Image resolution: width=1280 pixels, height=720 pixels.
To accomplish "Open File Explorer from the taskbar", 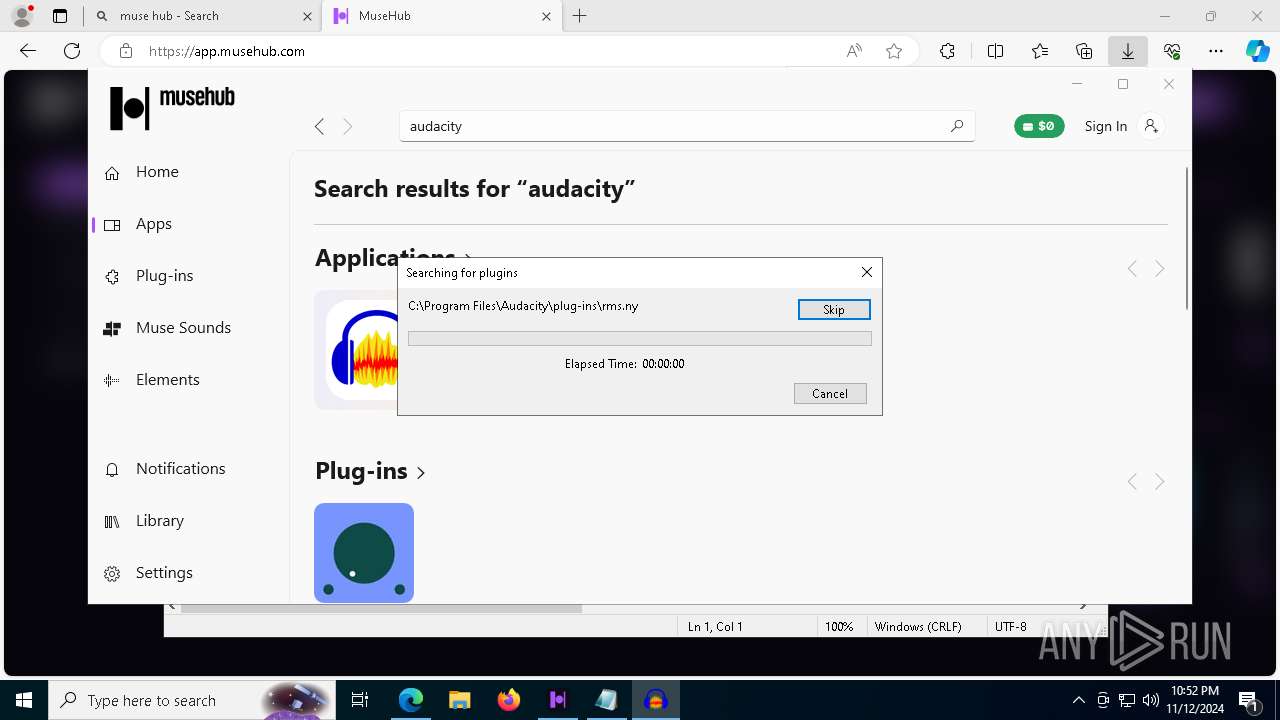I will point(459,700).
